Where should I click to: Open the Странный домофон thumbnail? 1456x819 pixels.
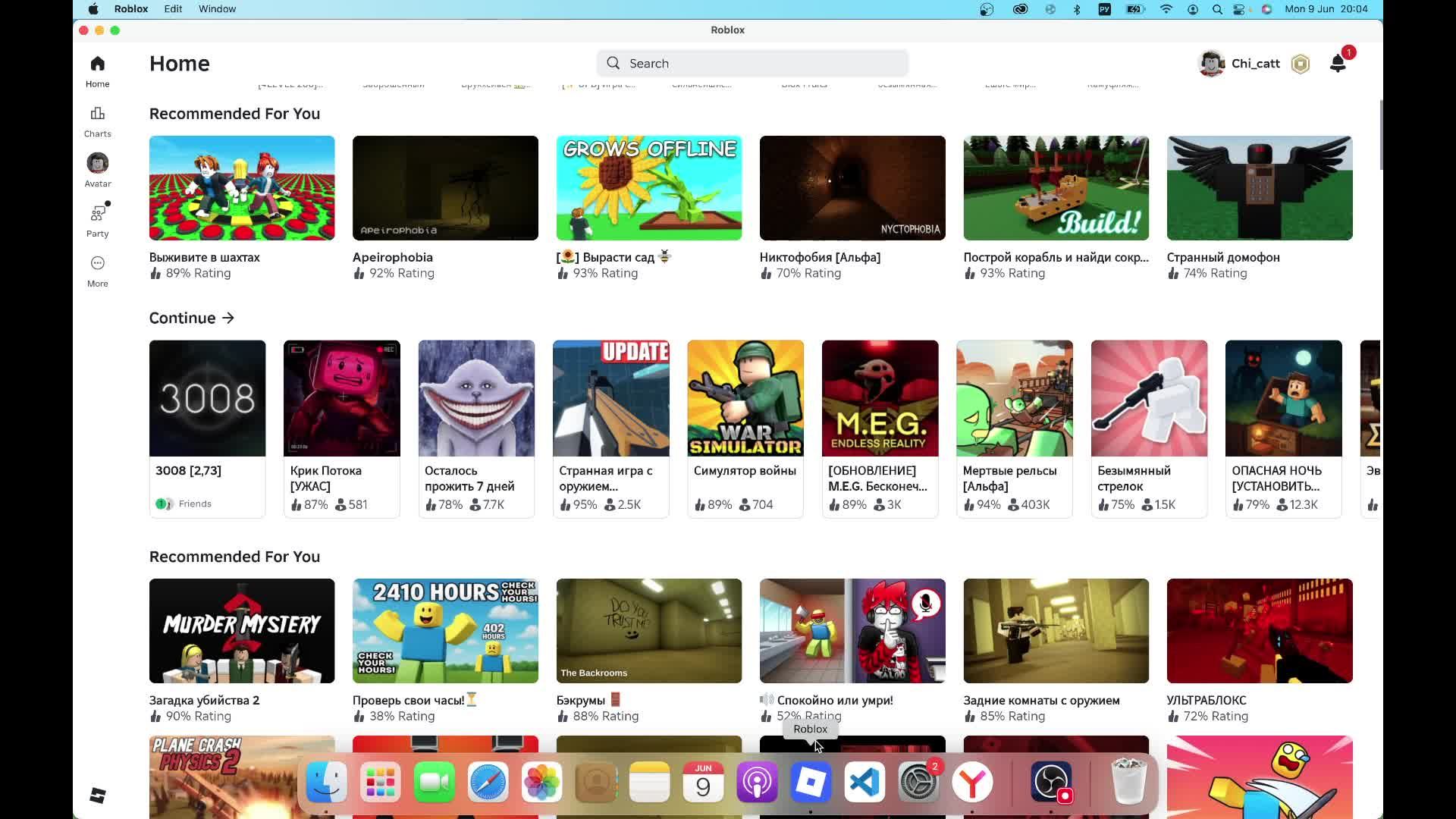pos(1260,188)
